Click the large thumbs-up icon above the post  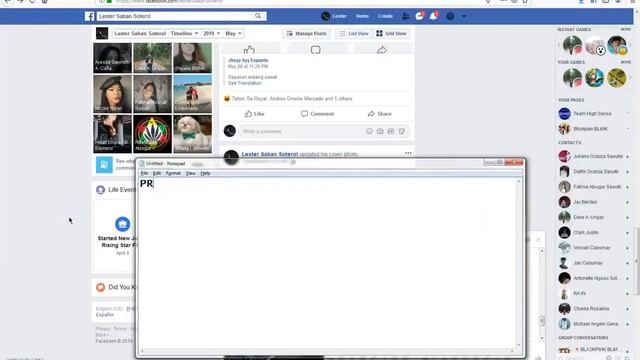[249, 50]
